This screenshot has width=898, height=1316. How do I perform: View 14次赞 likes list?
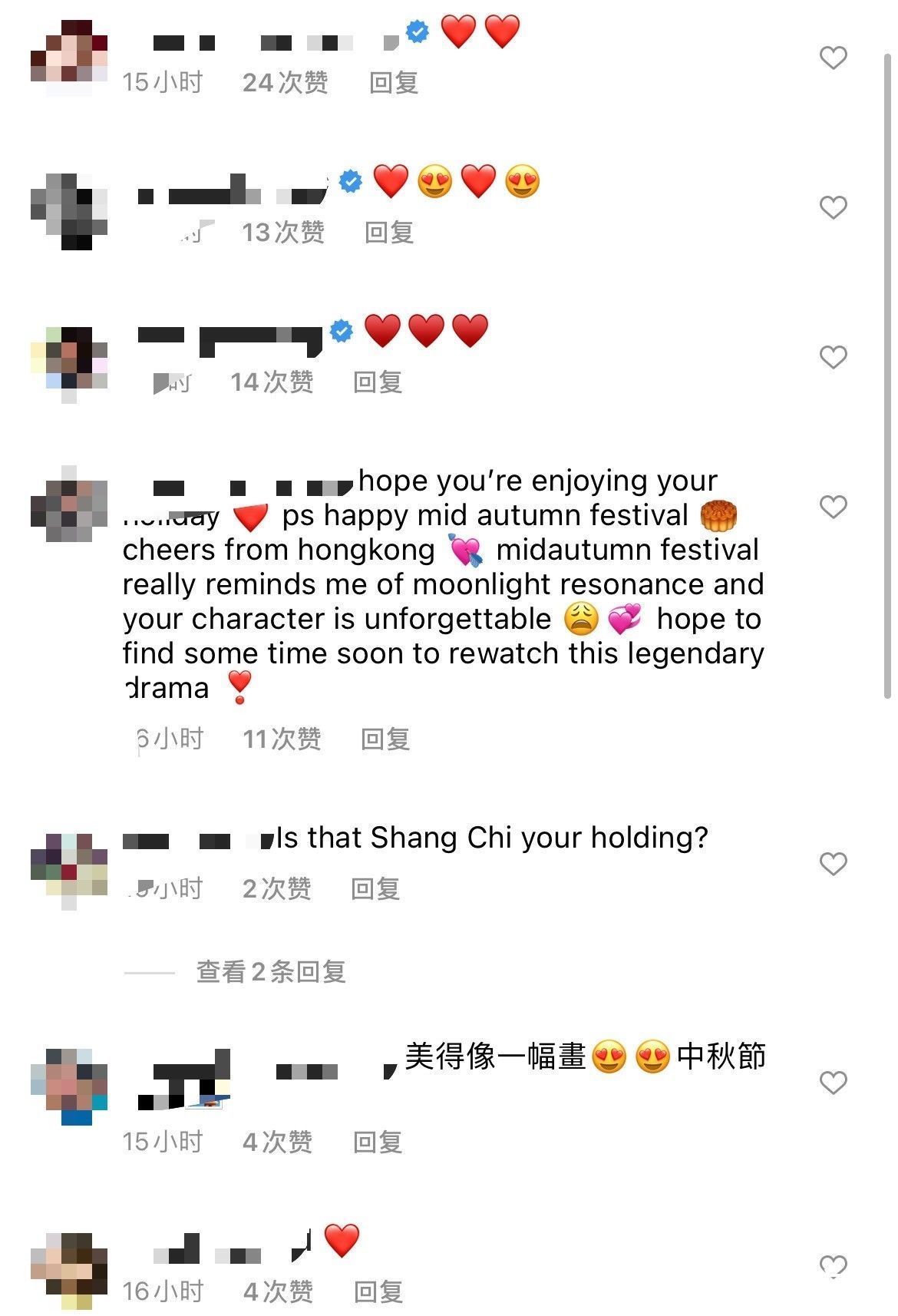click(x=272, y=382)
